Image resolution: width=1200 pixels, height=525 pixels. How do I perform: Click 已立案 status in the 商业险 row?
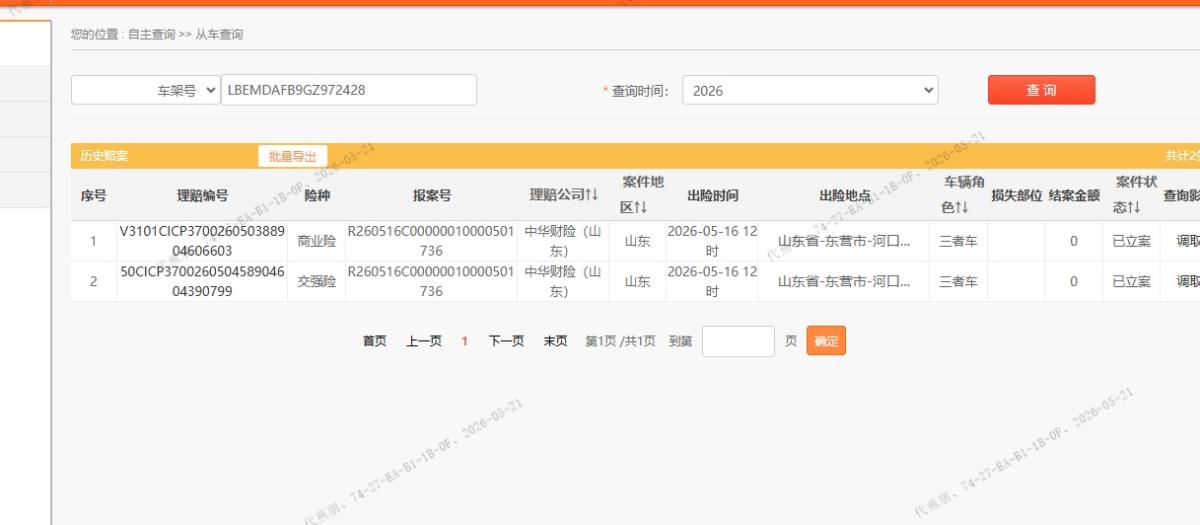1132,241
